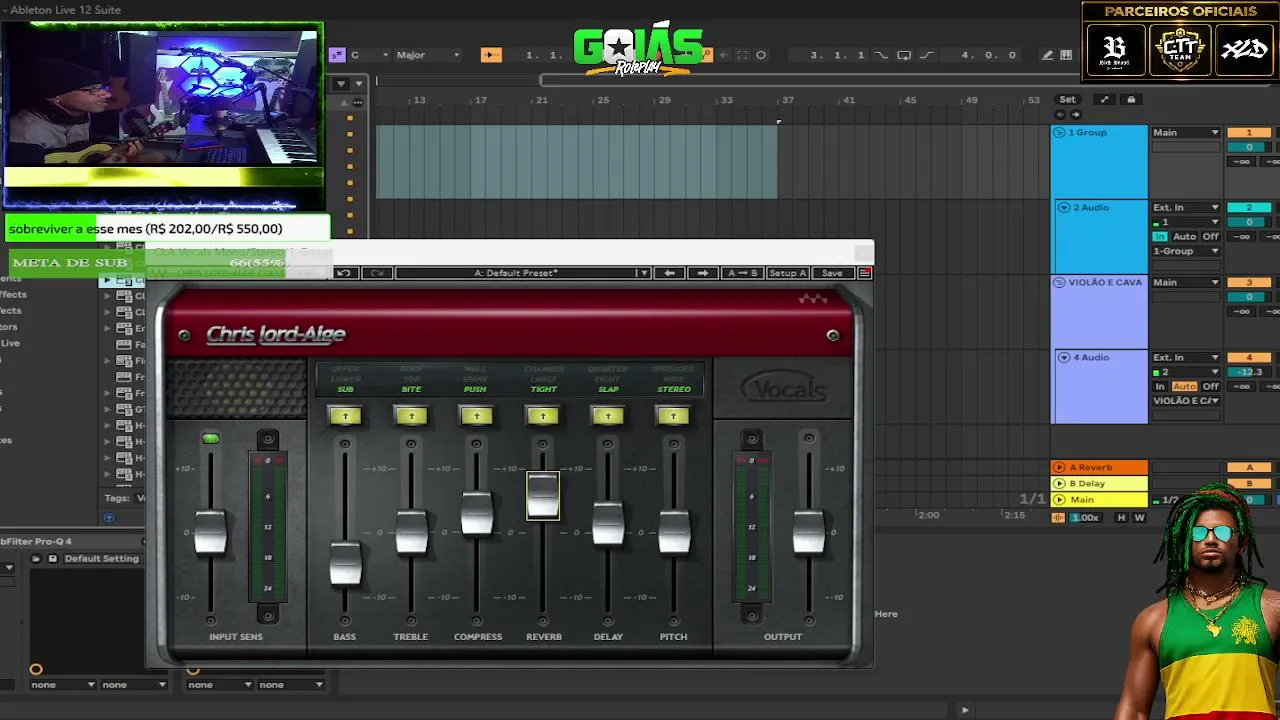Screen dimensions: 1280x720
Task: Open 4 Audio Ext. In input dropdown
Action: (x=1186, y=358)
